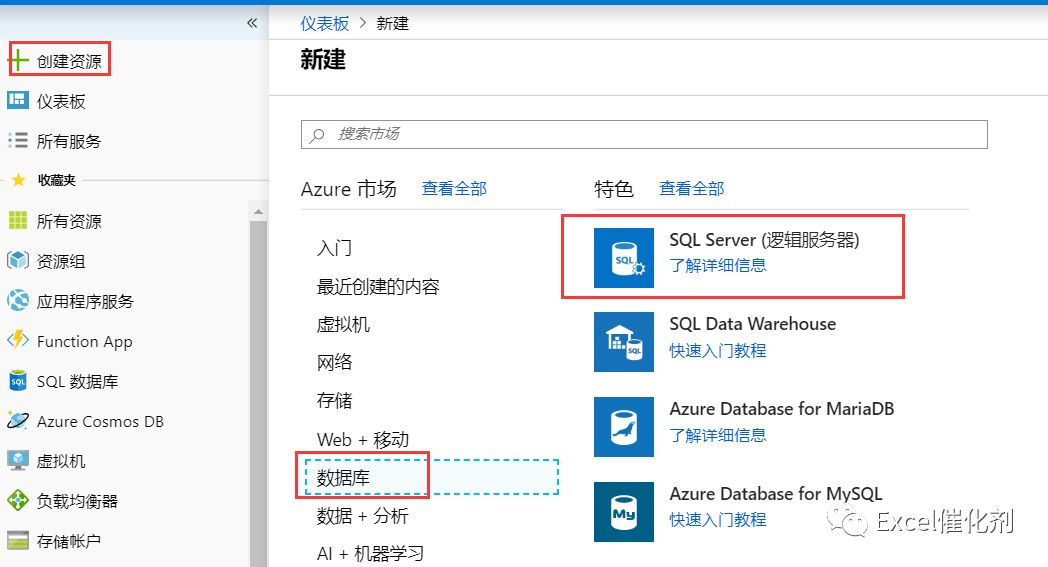The image size is (1048, 567).
Task: Open 快速入门教程 under SQL Data Warehouse
Action: coord(718,350)
